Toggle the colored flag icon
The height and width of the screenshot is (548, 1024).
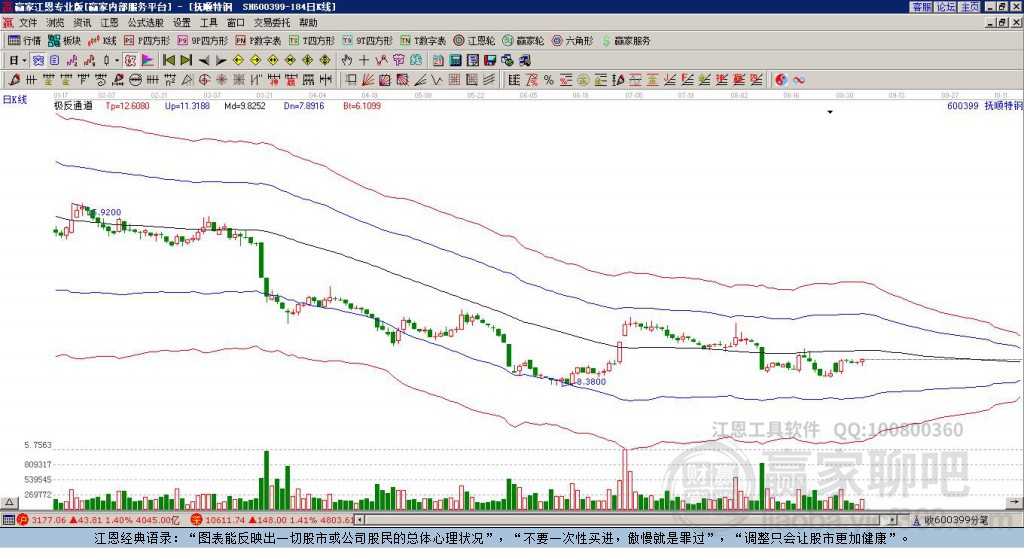pos(148,60)
